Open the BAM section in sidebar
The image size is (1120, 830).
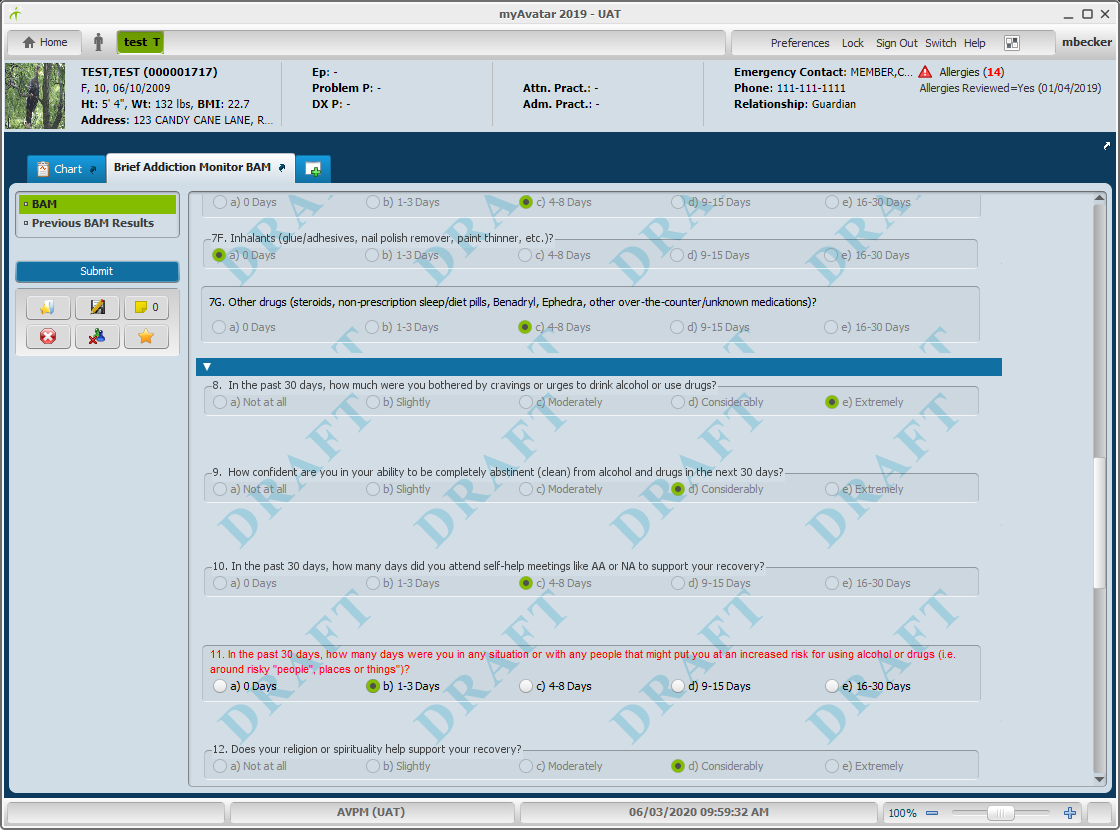pyautogui.click(x=97, y=204)
